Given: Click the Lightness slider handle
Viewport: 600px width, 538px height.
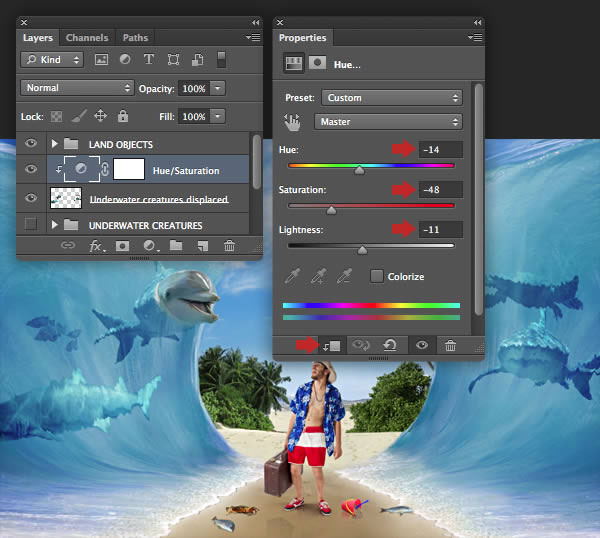Looking at the screenshot, I should [x=362, y=250].
